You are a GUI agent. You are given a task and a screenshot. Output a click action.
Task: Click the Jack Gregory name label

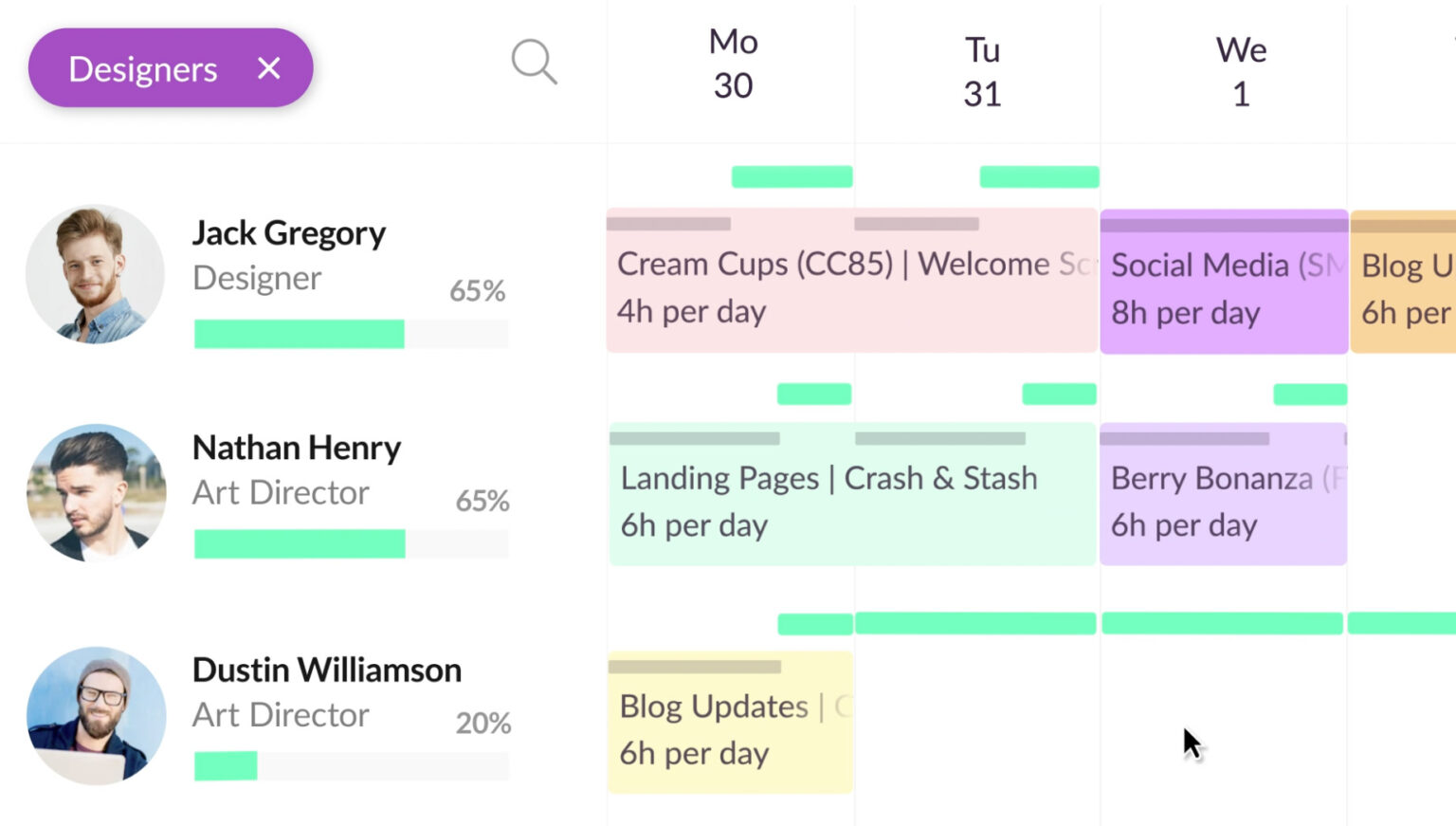[x=289, y=232]
